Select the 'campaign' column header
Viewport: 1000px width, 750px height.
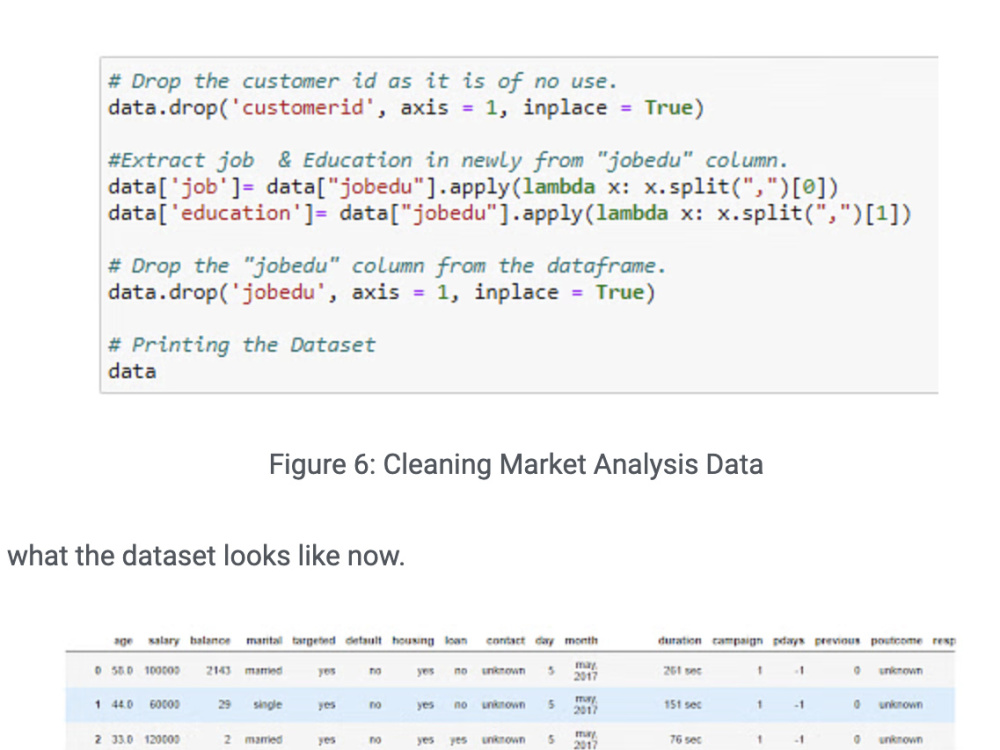tap(737, 640)
